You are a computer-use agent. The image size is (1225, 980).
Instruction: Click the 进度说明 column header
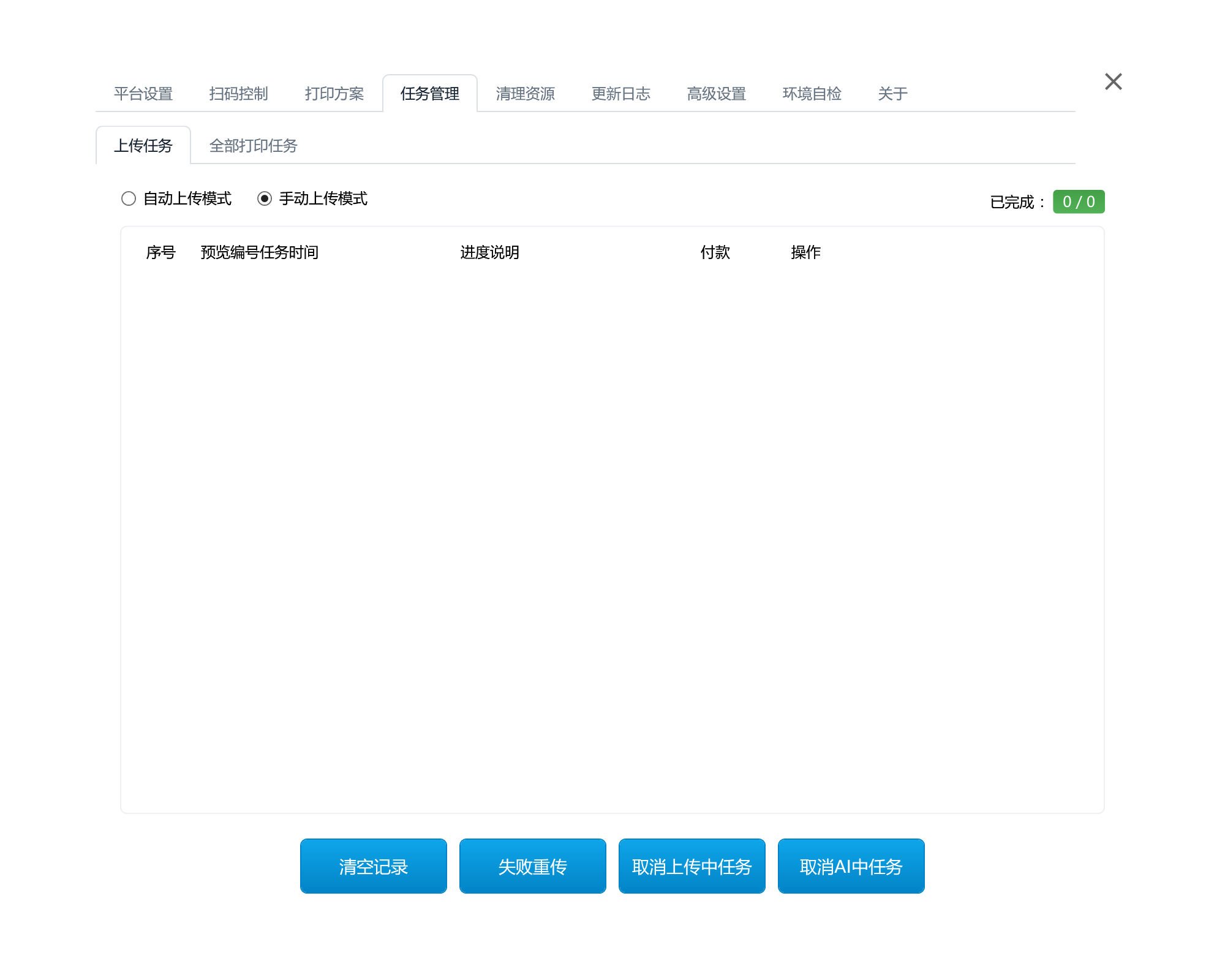(x=490, y=252)
